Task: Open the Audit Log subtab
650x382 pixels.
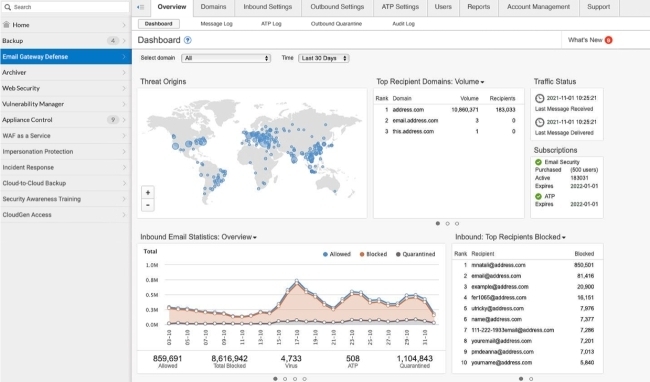Action: pos(403,24)
